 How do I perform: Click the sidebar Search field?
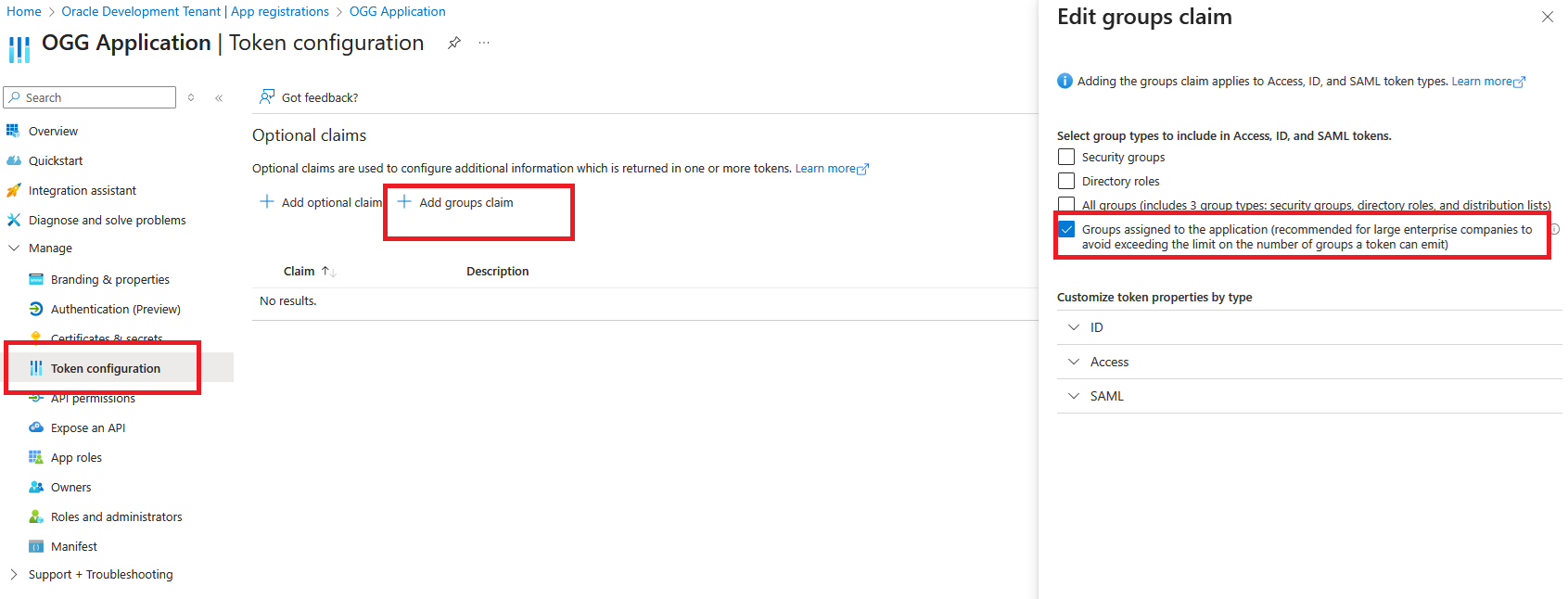[90, 97]
